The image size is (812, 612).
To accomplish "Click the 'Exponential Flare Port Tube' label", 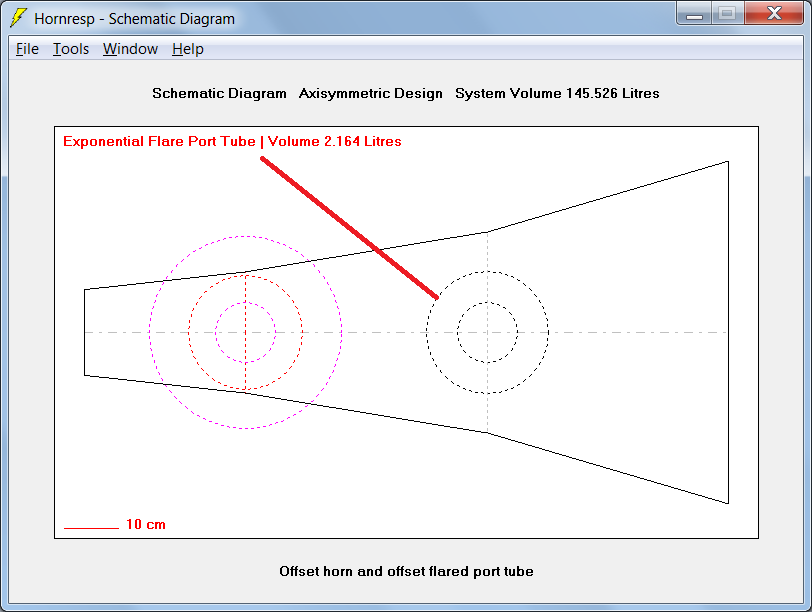I will coord(160,141).
